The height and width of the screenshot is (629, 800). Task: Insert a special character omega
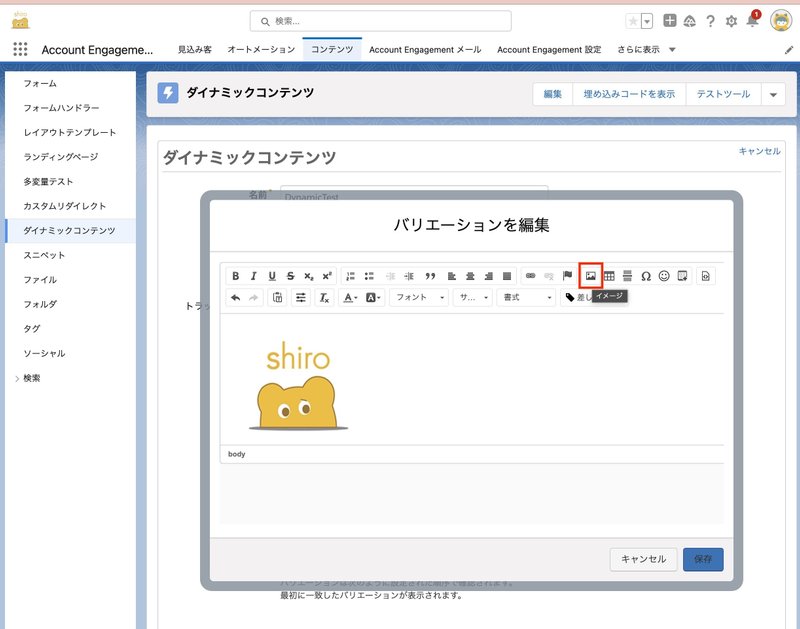click(x=646, y=276)
